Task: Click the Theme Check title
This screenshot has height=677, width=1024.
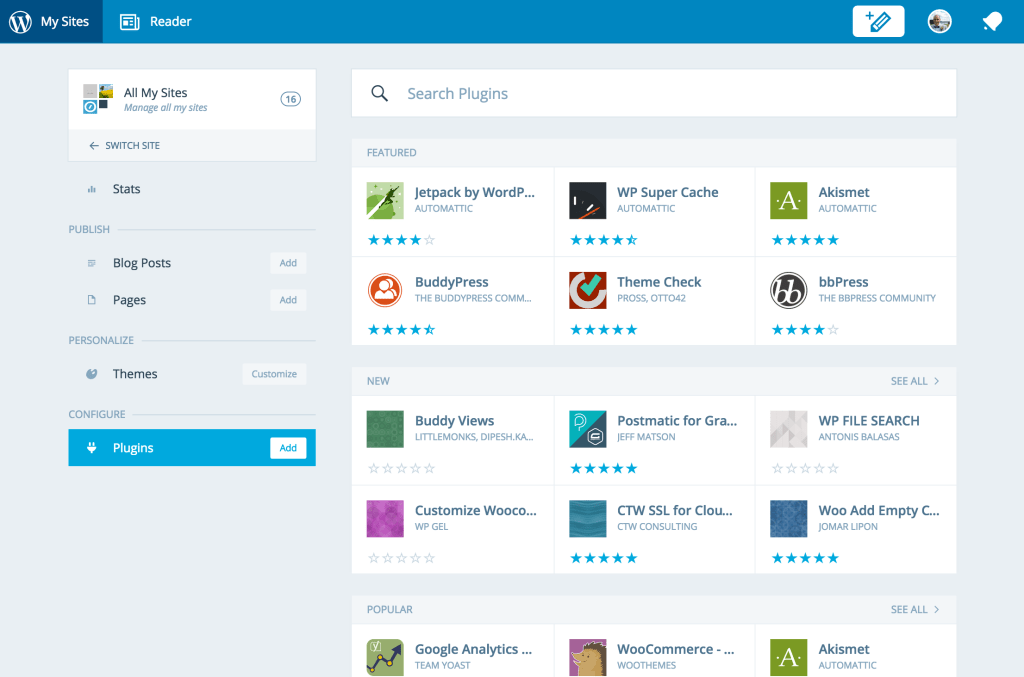Action: pos(659,282)
